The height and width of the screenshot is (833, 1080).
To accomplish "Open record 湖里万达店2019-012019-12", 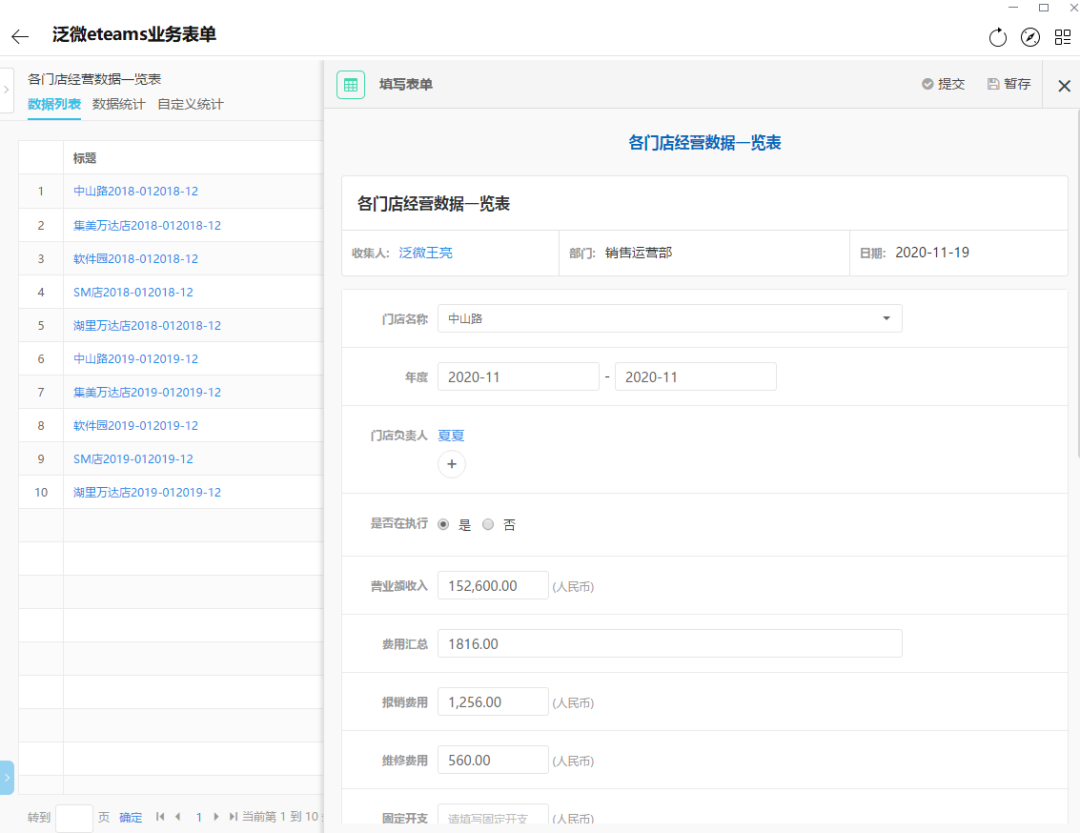I will 147,492.
